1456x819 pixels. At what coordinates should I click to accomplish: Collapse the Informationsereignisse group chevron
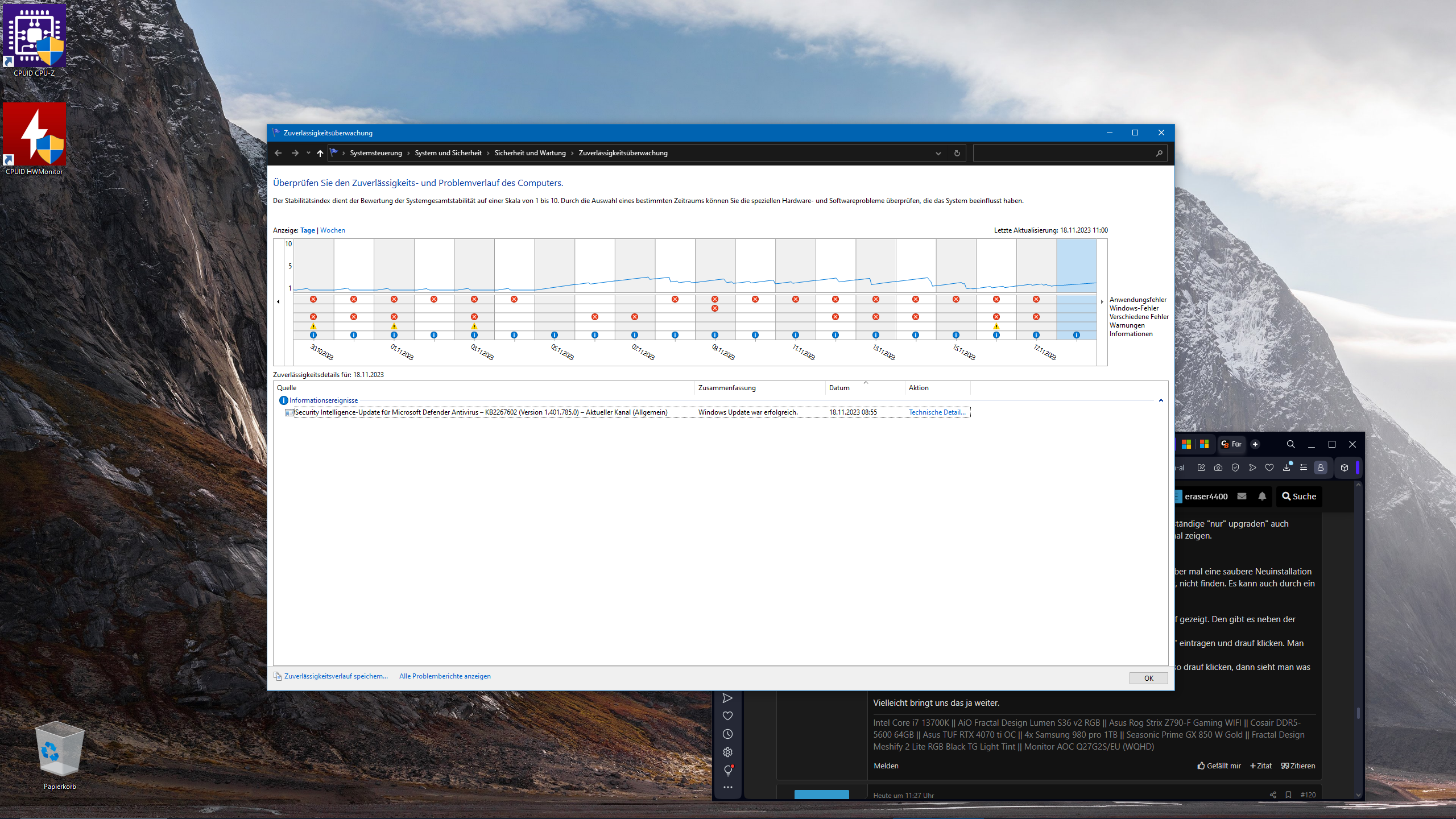[x=1161, y=400]
